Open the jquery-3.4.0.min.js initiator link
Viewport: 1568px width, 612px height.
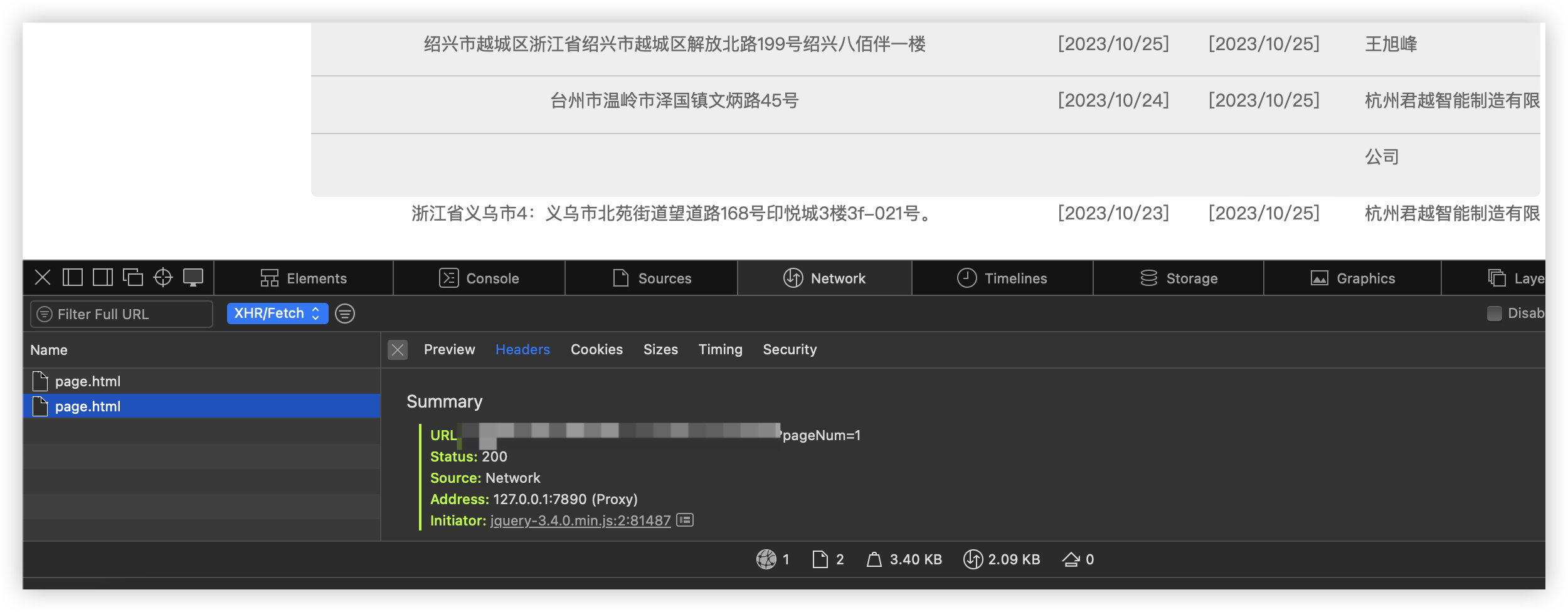click(x=580, y=521)
